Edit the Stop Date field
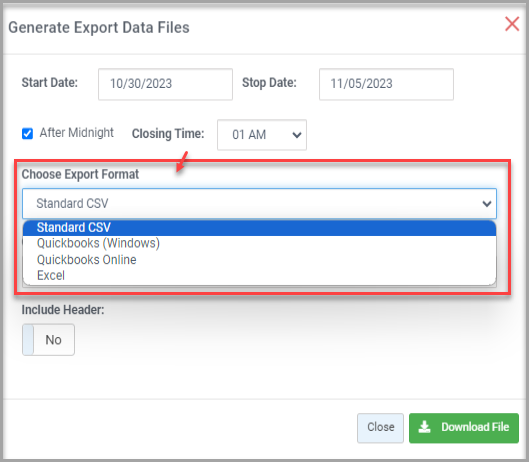This screenshot has height=462, width=529. pyautogui.click(x=386, y=84)
